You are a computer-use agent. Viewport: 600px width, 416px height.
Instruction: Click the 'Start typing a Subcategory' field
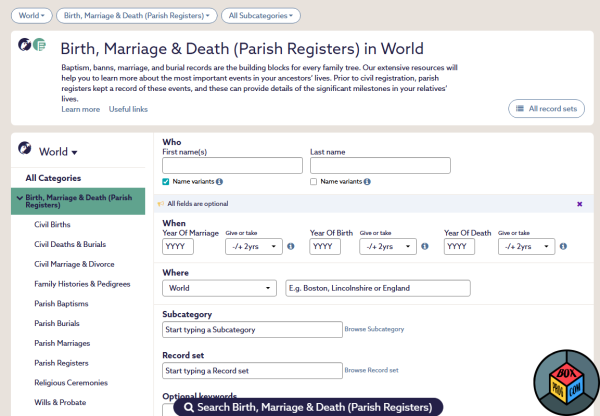[252, 330]
